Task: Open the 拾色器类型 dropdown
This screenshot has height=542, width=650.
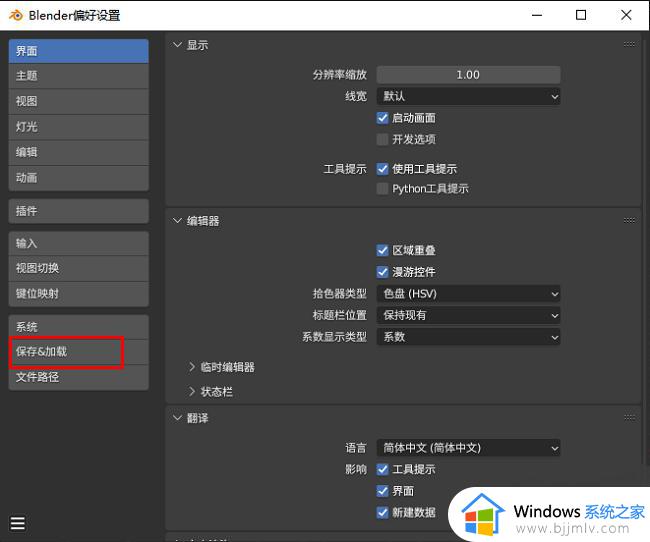Action: pos(468,294)
